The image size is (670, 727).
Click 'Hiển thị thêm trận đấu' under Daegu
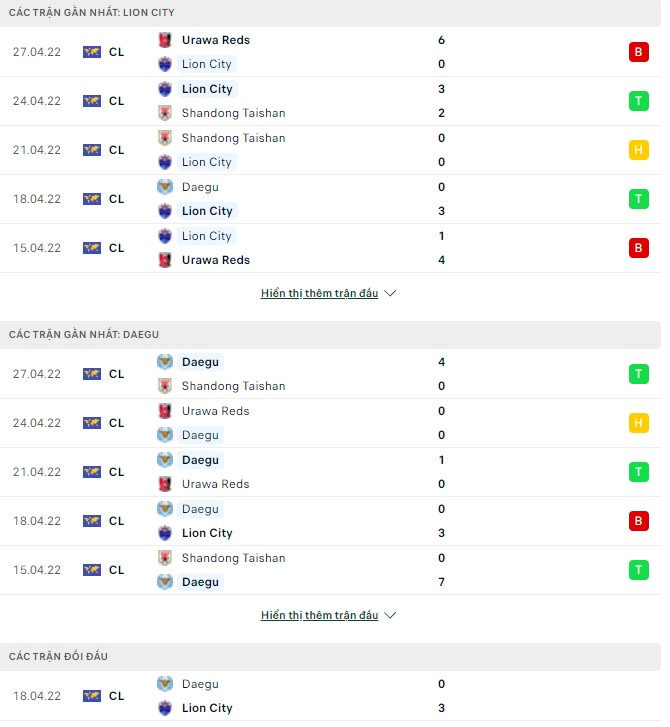pyautogui.click(x=320, y=616)
